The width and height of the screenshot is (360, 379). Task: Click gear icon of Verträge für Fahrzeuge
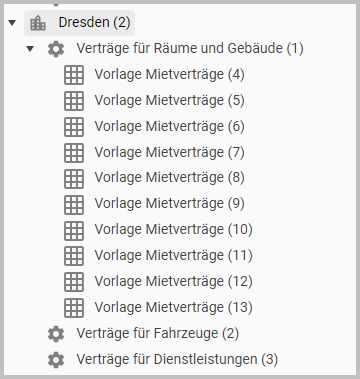coord(56,334)
